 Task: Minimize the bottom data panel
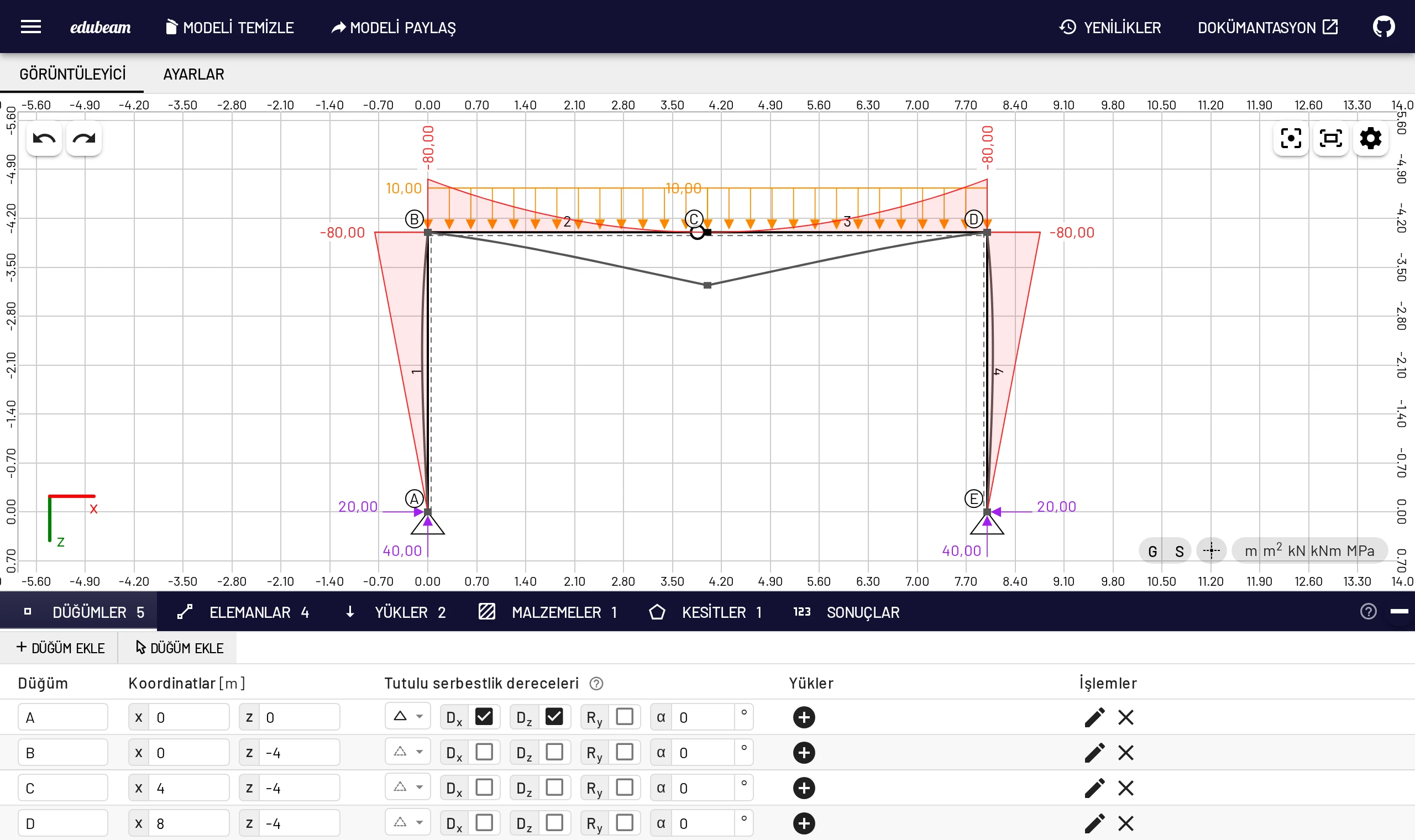tap(1398, 611)
